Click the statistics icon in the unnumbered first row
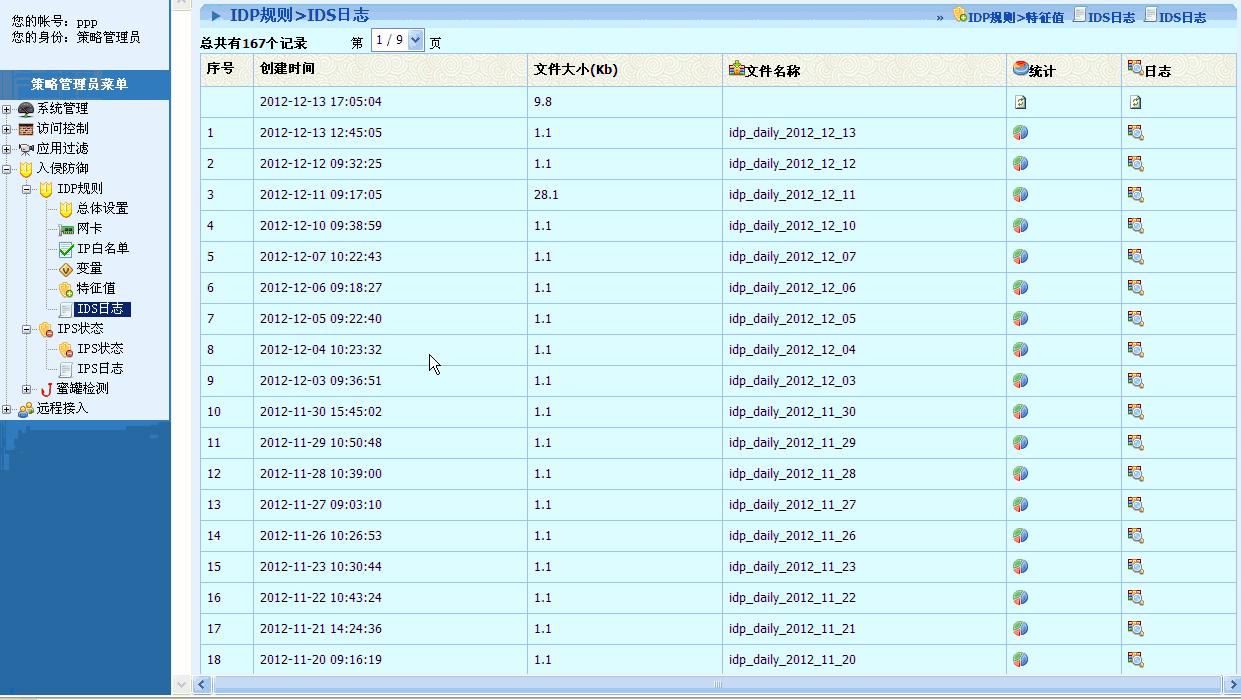The width and height of the screenshot is (1241, 700). 1020,102
